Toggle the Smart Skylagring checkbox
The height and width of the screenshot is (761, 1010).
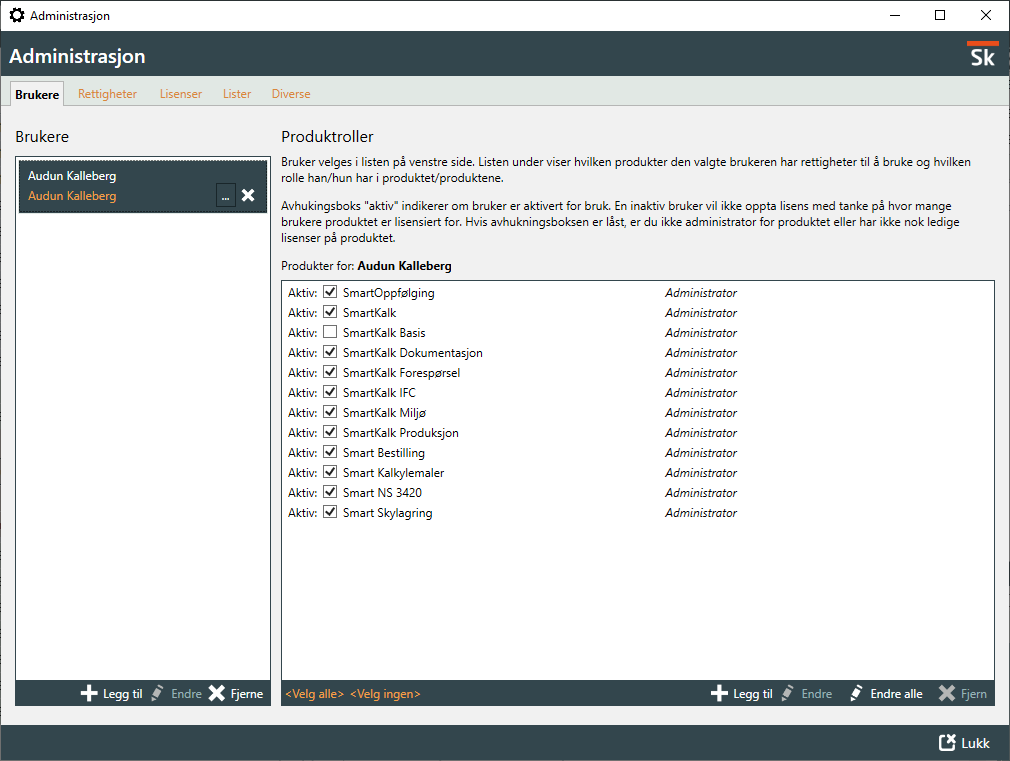point(330,513)
